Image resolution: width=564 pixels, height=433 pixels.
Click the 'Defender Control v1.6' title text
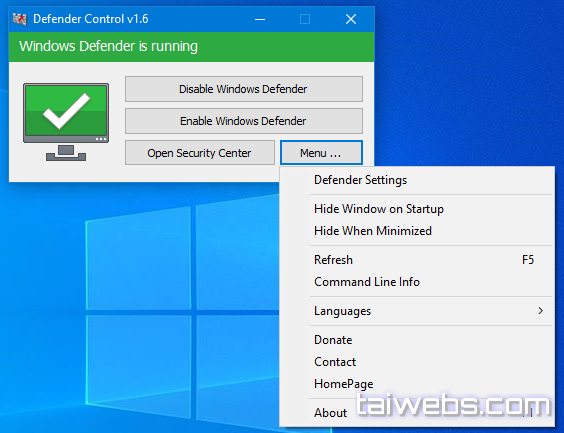[x=91, y=19]
